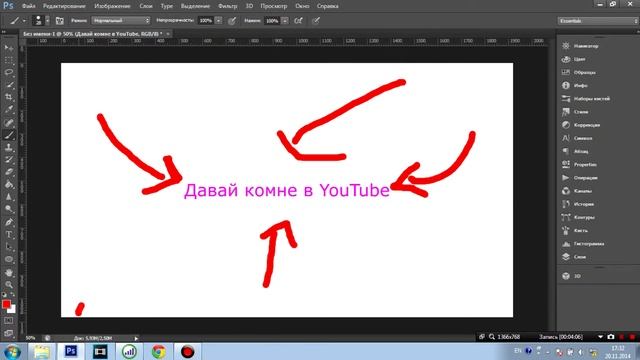Viewport: 640px width, 360px height.
Task: Open the Редактирование menu
Action: tap(64, 6)
